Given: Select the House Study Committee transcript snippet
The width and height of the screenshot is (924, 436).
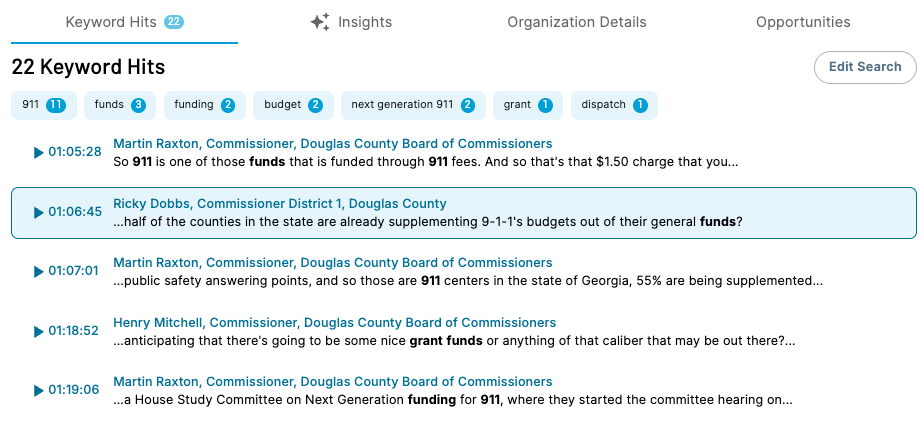Looking at the screenshot, I should (x=453, y=400).
